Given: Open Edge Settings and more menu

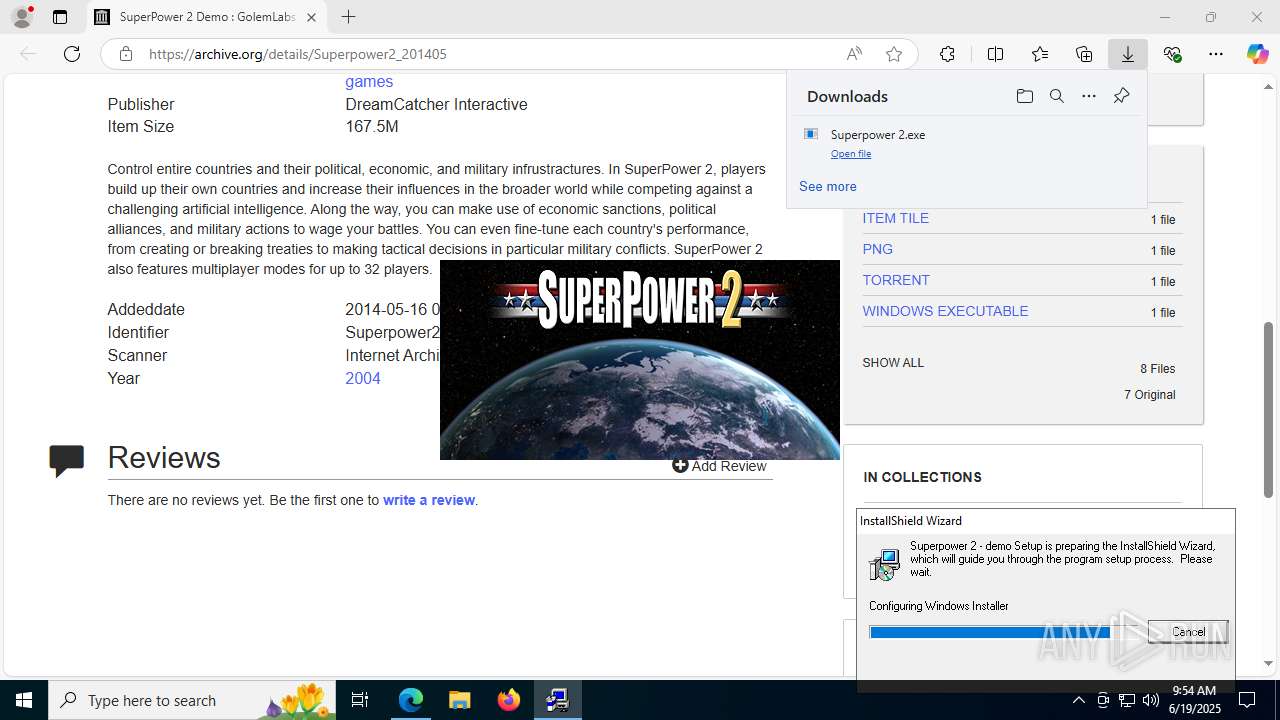Looking at the screenshot, I should (1216, 54).
